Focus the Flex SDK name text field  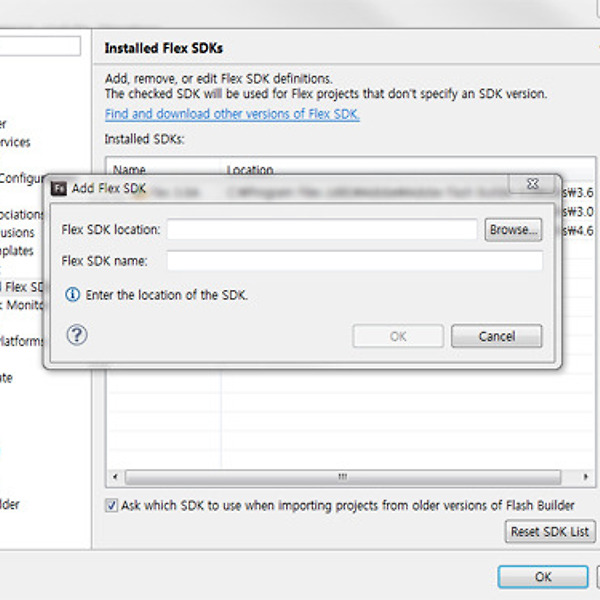(354, 261)
